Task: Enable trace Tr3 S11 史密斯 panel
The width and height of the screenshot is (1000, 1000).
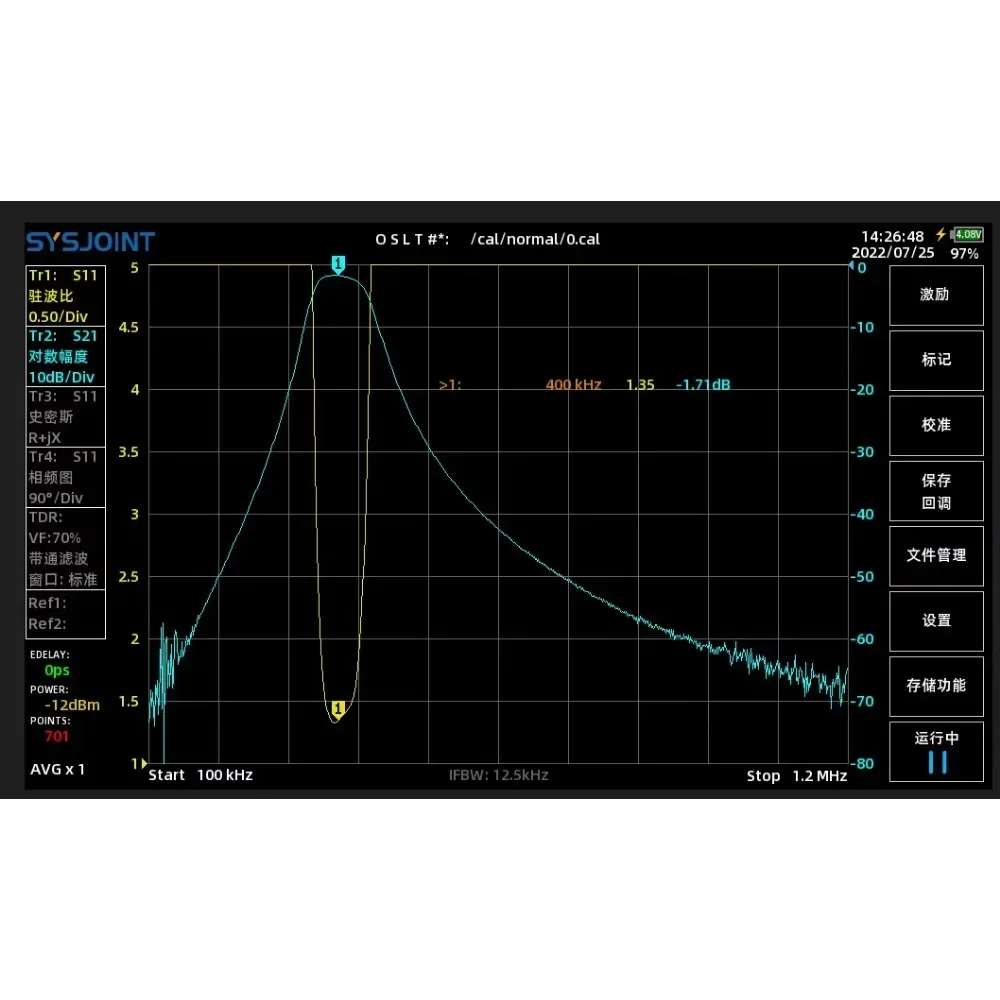Action: [x=65, y=417]
